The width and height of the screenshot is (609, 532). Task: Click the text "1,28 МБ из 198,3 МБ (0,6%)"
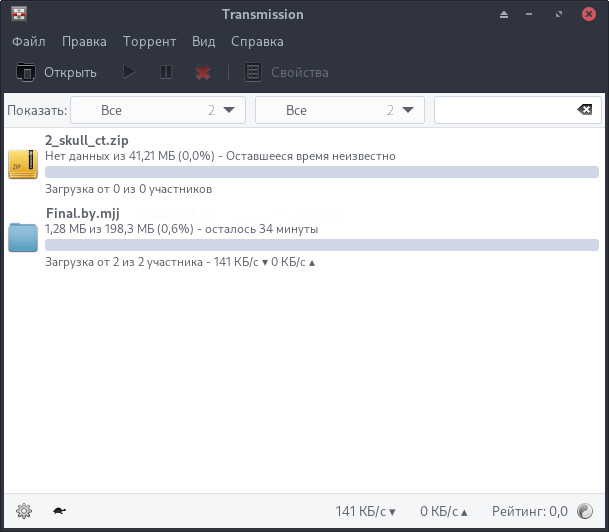[x=119, y=229]
